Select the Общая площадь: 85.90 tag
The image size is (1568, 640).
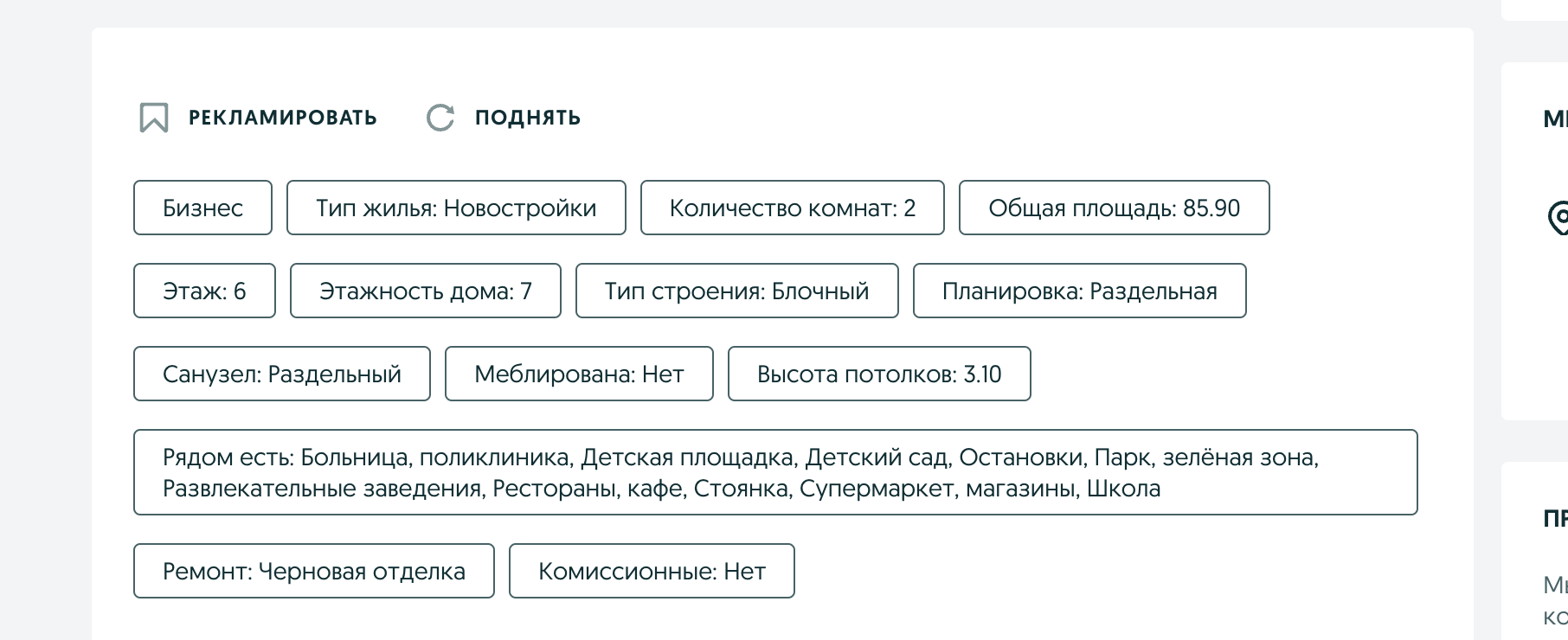pos(1114,208)
